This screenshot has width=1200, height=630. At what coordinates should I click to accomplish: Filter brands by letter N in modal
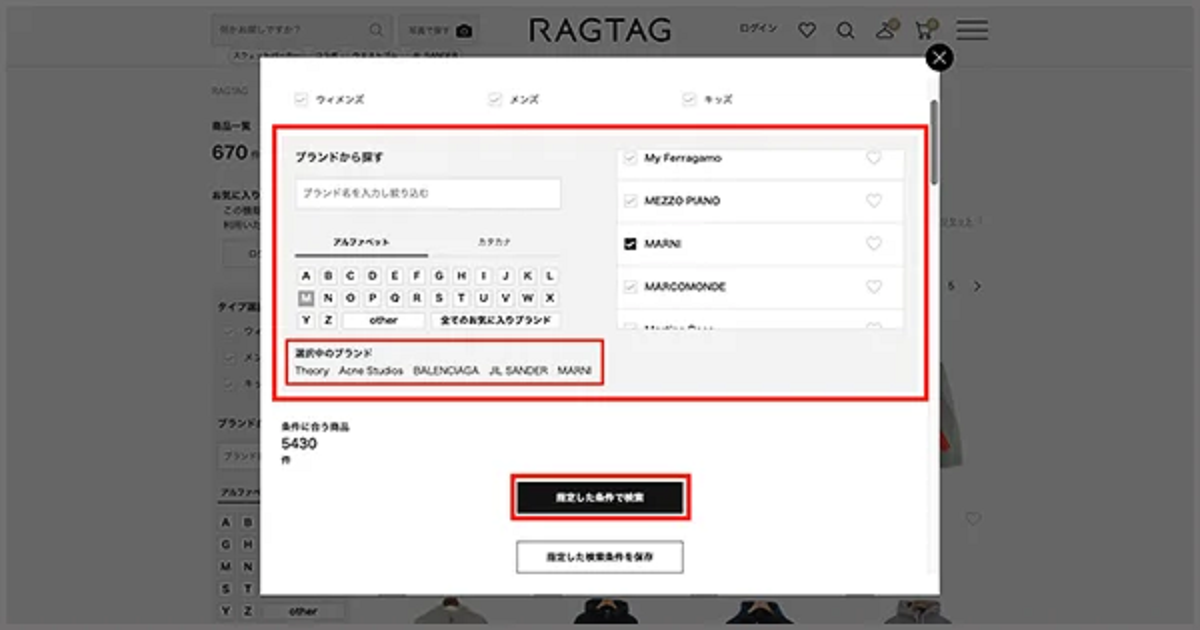(328, 298)
